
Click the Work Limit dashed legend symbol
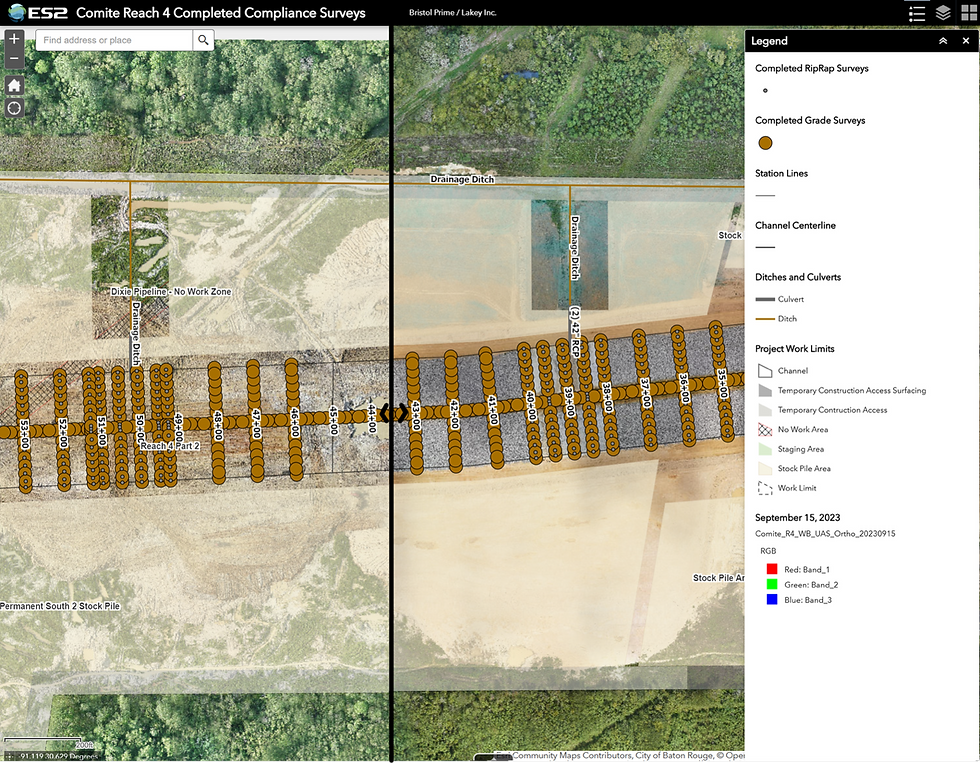point(765,488)
